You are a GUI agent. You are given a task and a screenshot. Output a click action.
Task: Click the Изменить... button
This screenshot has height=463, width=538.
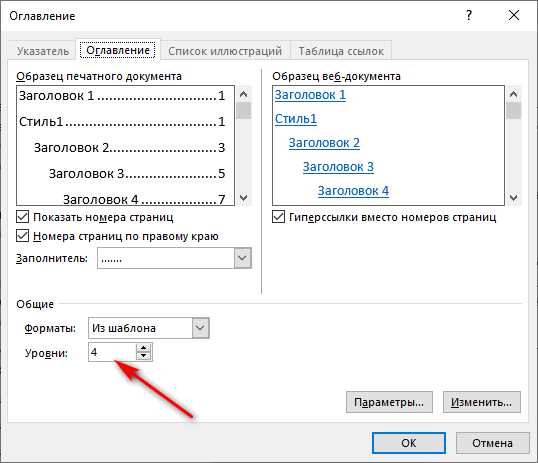pos(481,402)
